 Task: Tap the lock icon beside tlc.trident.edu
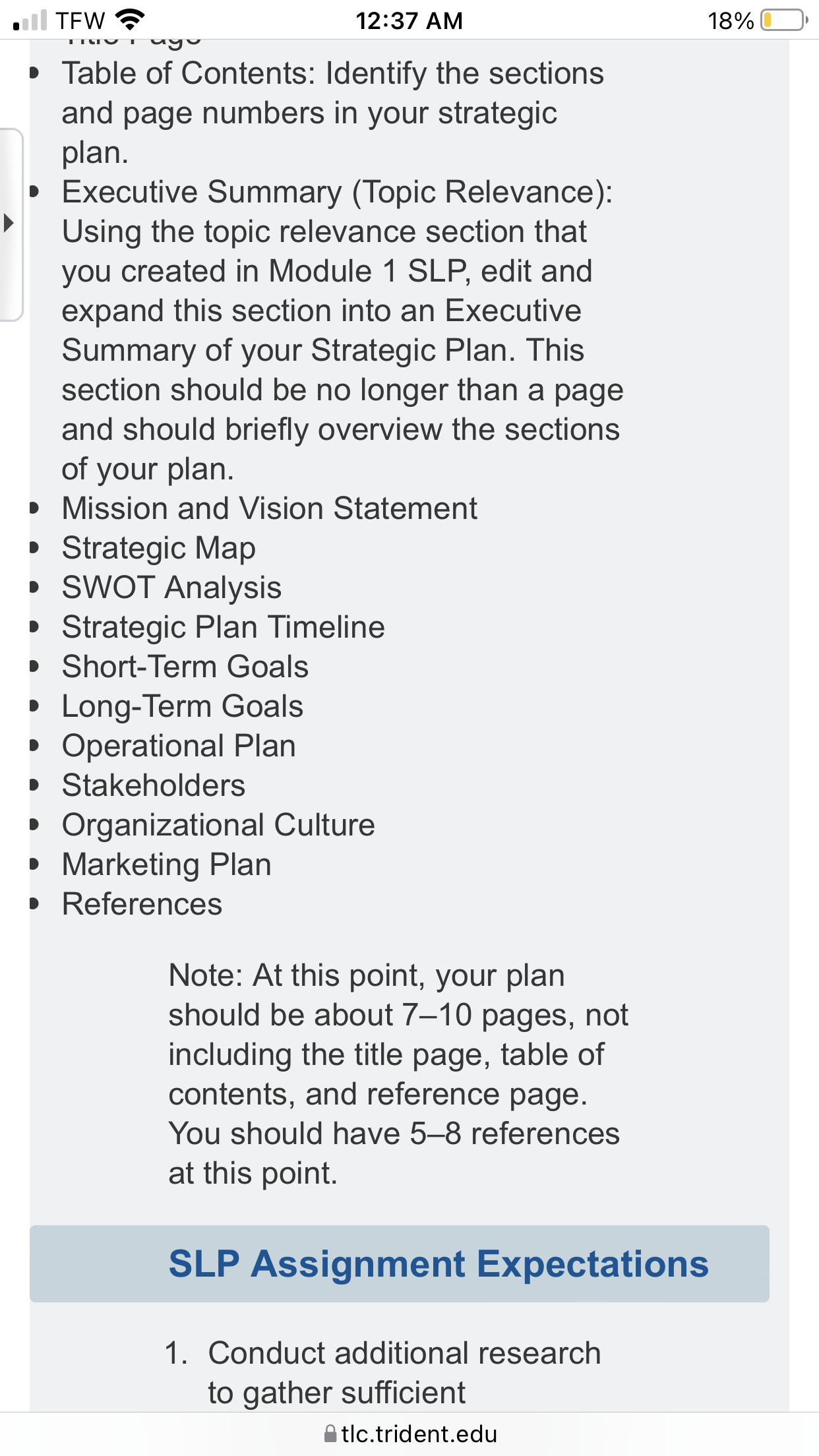click(330, 1434)
